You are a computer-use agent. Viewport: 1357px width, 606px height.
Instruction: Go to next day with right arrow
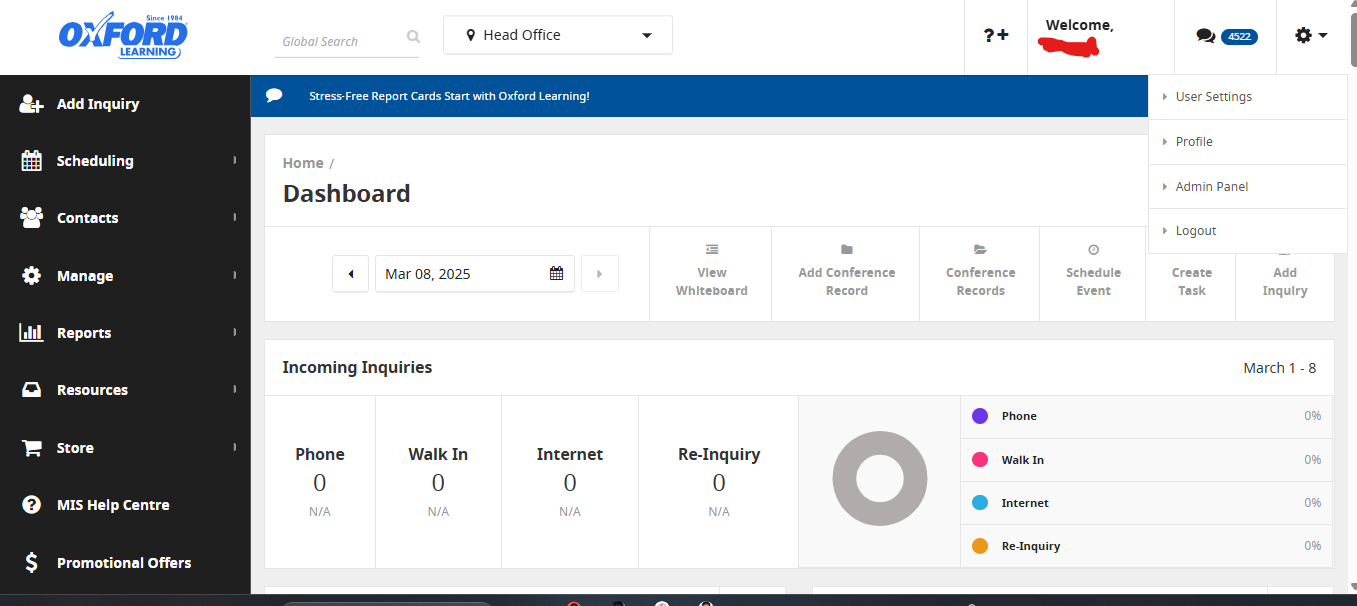click(x=600, y=274)
